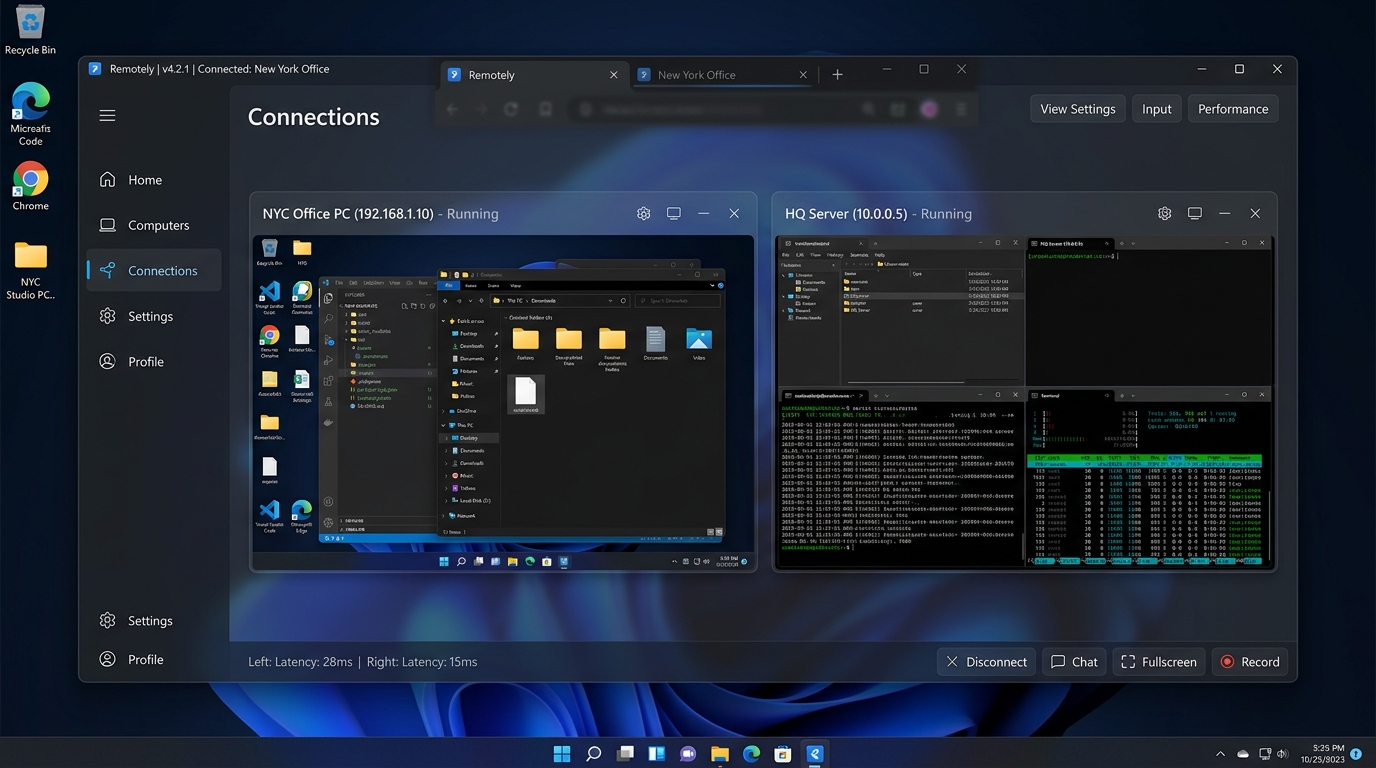Open the Windows Start menu
The height and width of the screenshot is (768, 1376).
[x=562, y=753]
